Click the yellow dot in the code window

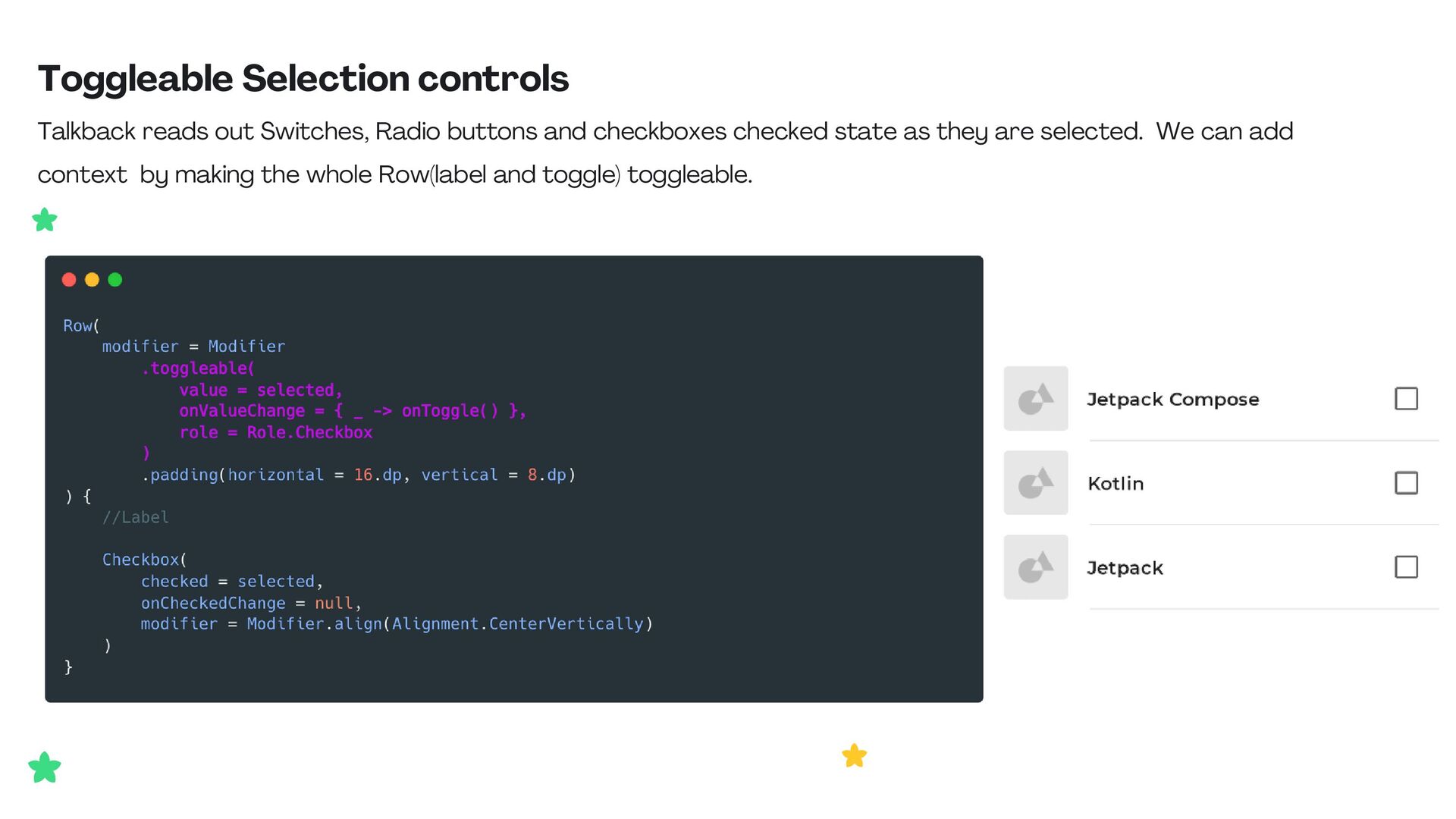[x=92, y=280]
